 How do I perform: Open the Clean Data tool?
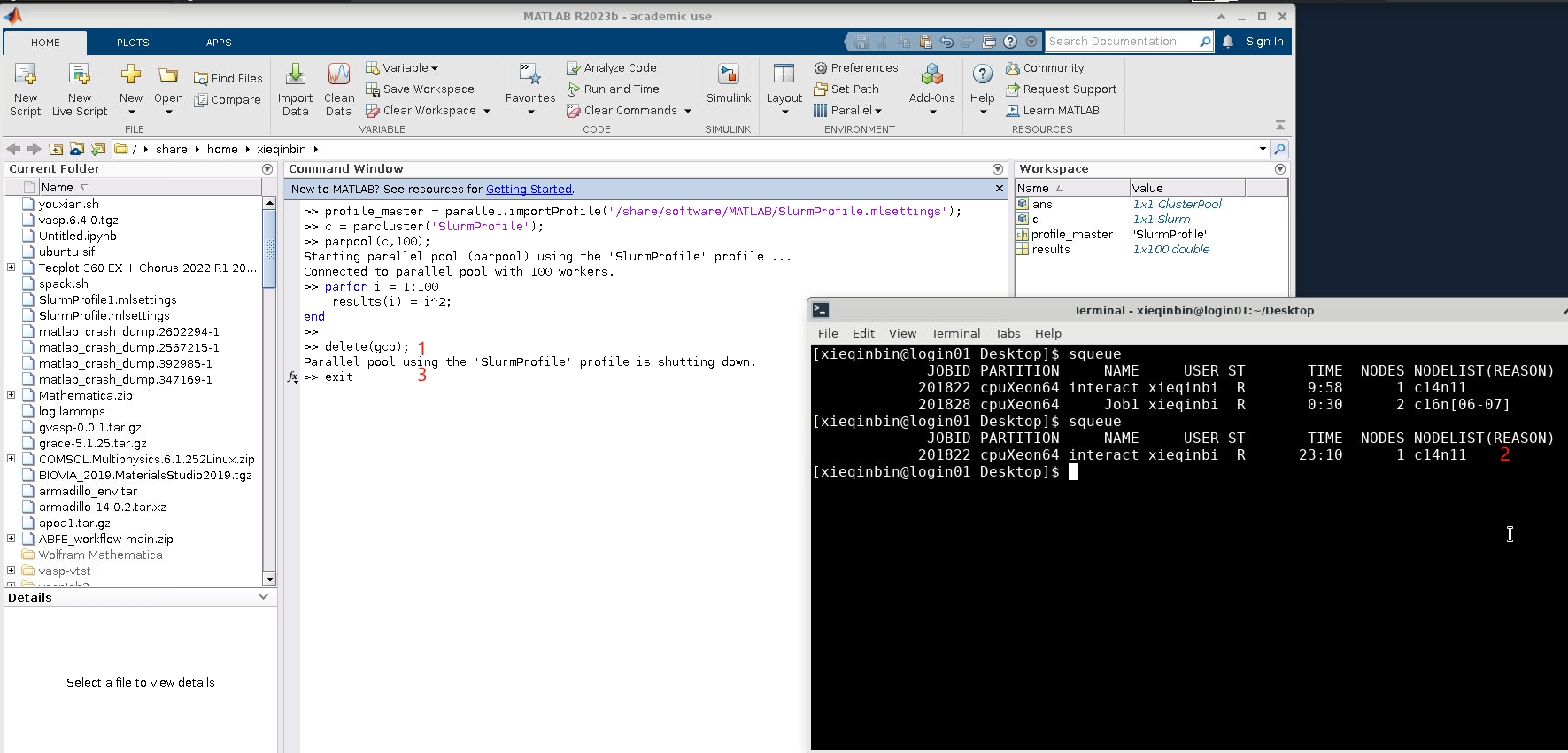(x=339, y=89)
